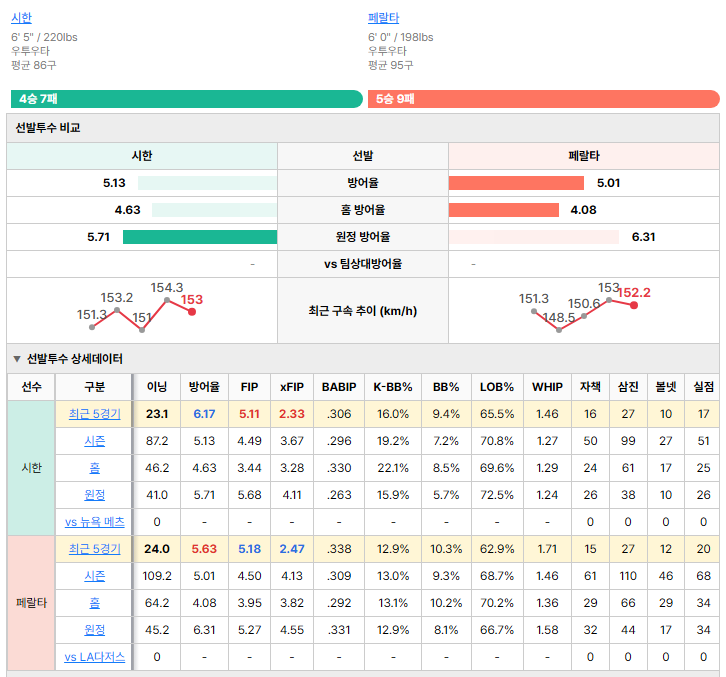Click the vs 팀상대방어율 label
This screenshot has height=677, width=726.
363,264
